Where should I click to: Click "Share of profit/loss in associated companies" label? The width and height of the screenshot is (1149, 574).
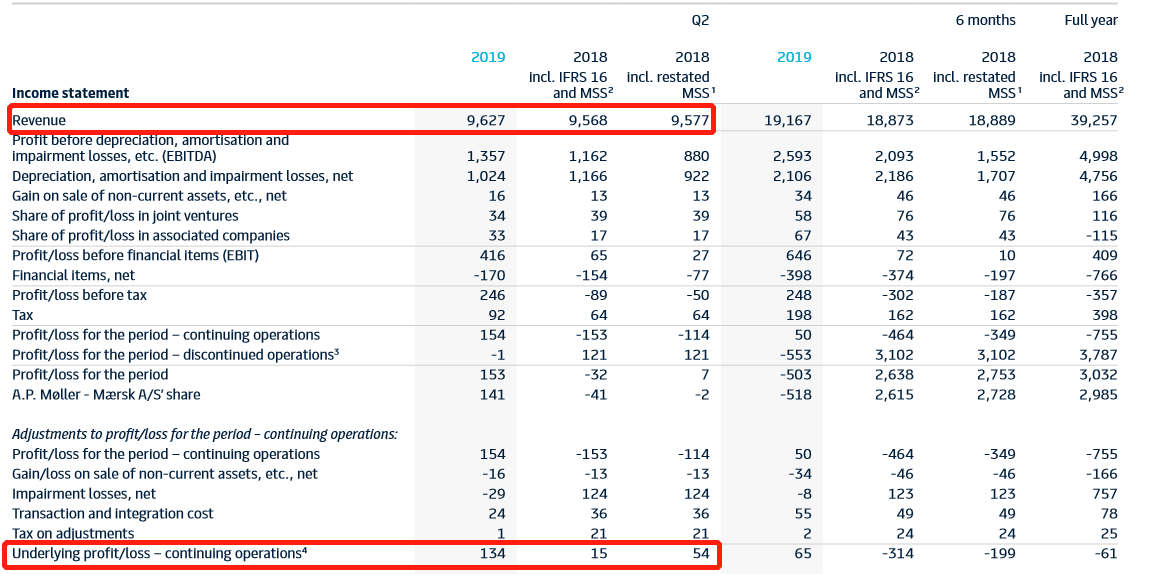click(x=151, y=235)
